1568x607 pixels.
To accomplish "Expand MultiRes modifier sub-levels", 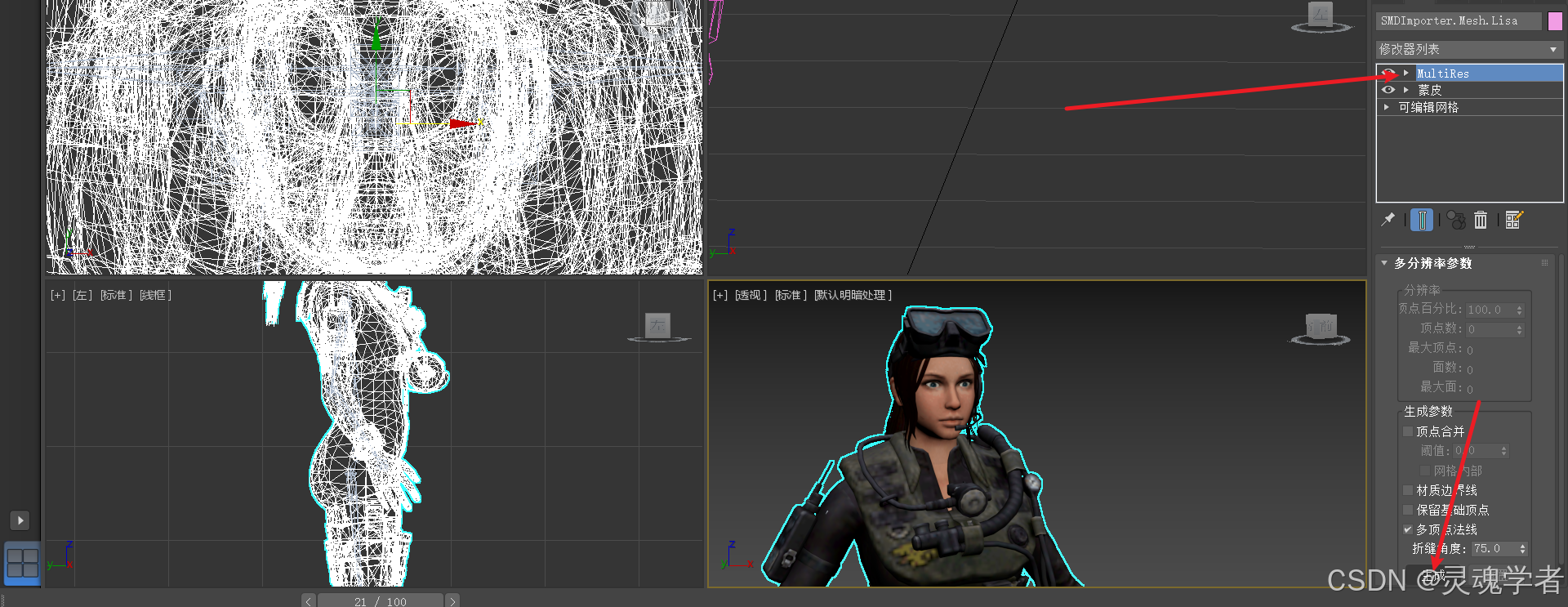I will coord(1405,74).
